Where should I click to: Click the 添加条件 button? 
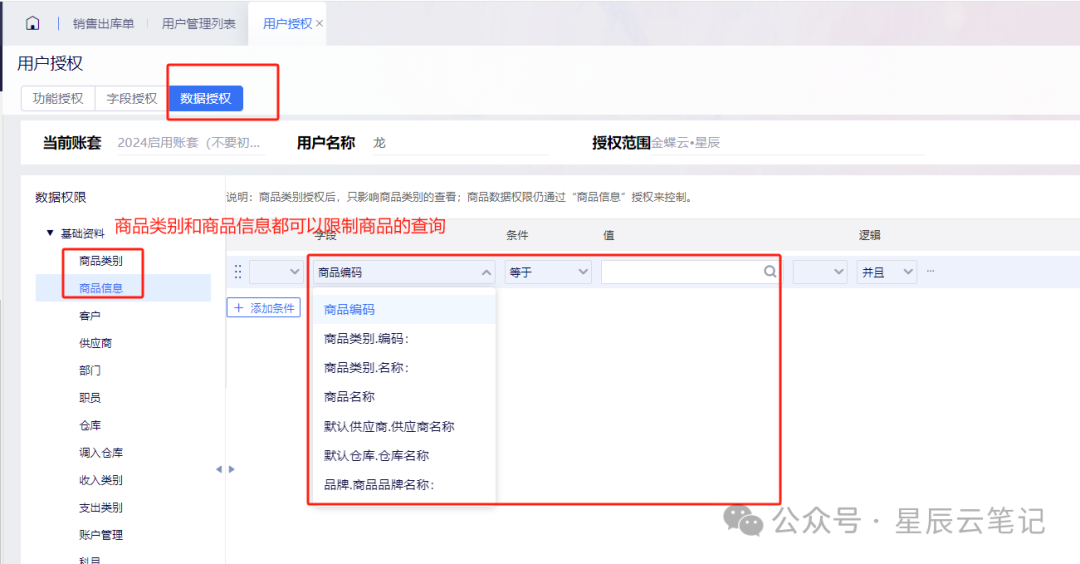(x=264, y=308)
